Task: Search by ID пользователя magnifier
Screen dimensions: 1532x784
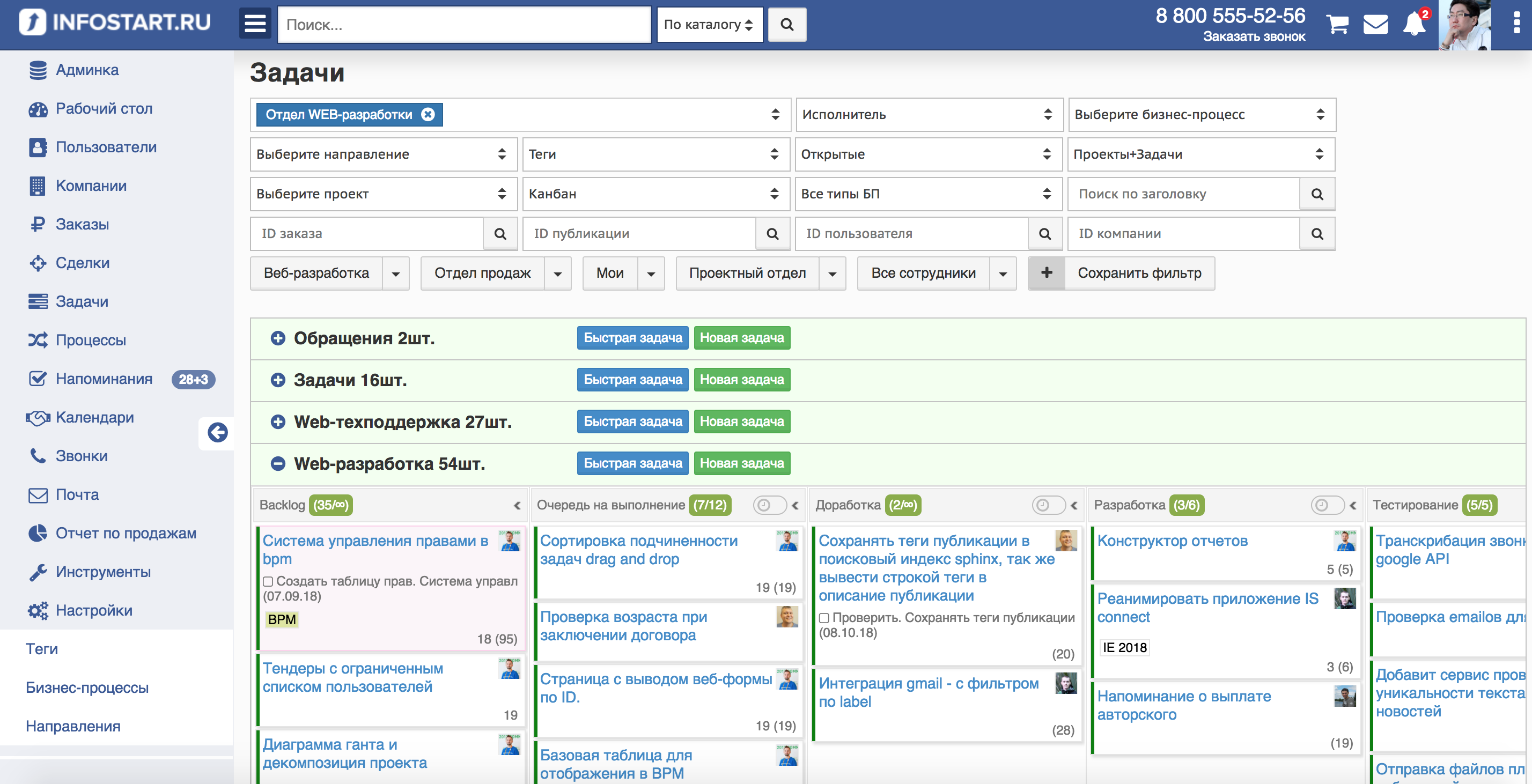Action: pyautogui.click(x=1045, y=234)
